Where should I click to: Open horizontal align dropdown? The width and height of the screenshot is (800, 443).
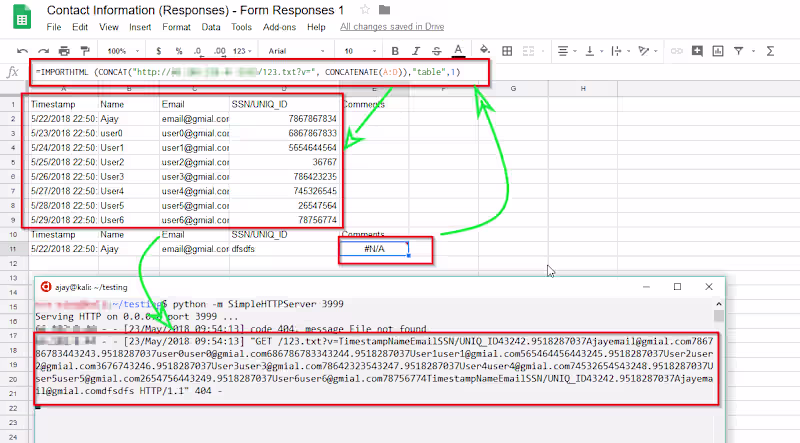[567, 51]
